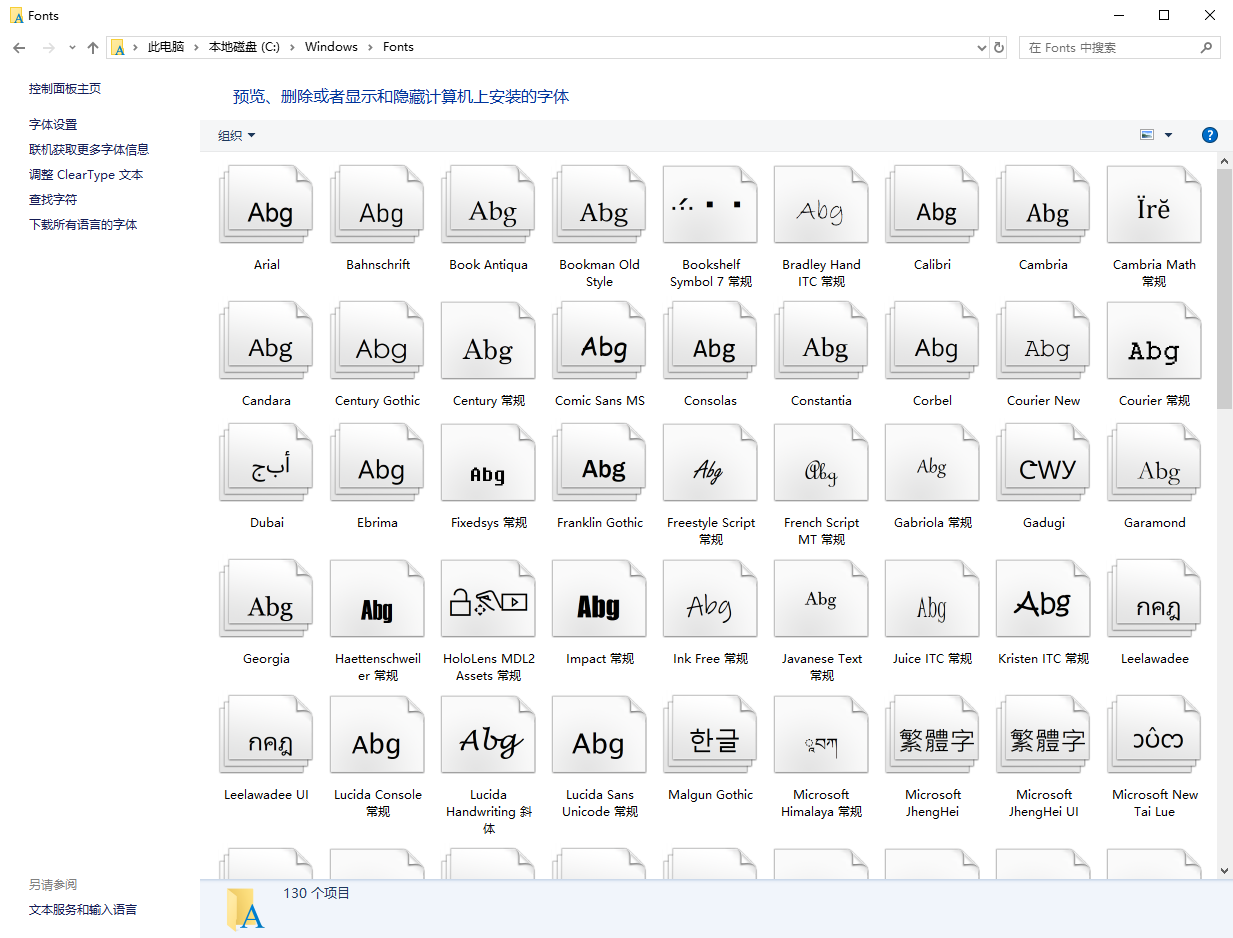This screenshot has height=938, width=1233.
Task: Click the back navigation arrow
Action: tap(18, 47)
